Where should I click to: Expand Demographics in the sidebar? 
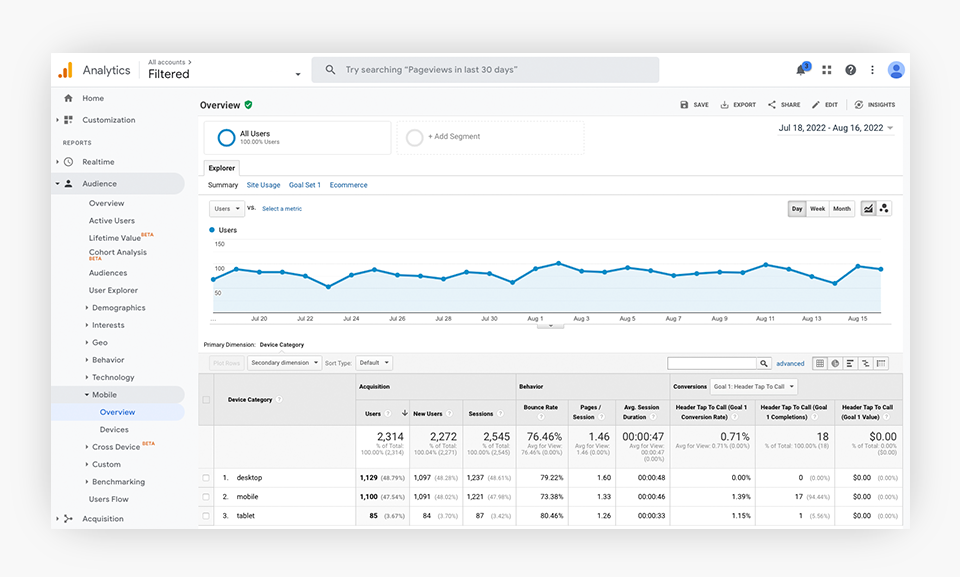click(x=118, y=308)
